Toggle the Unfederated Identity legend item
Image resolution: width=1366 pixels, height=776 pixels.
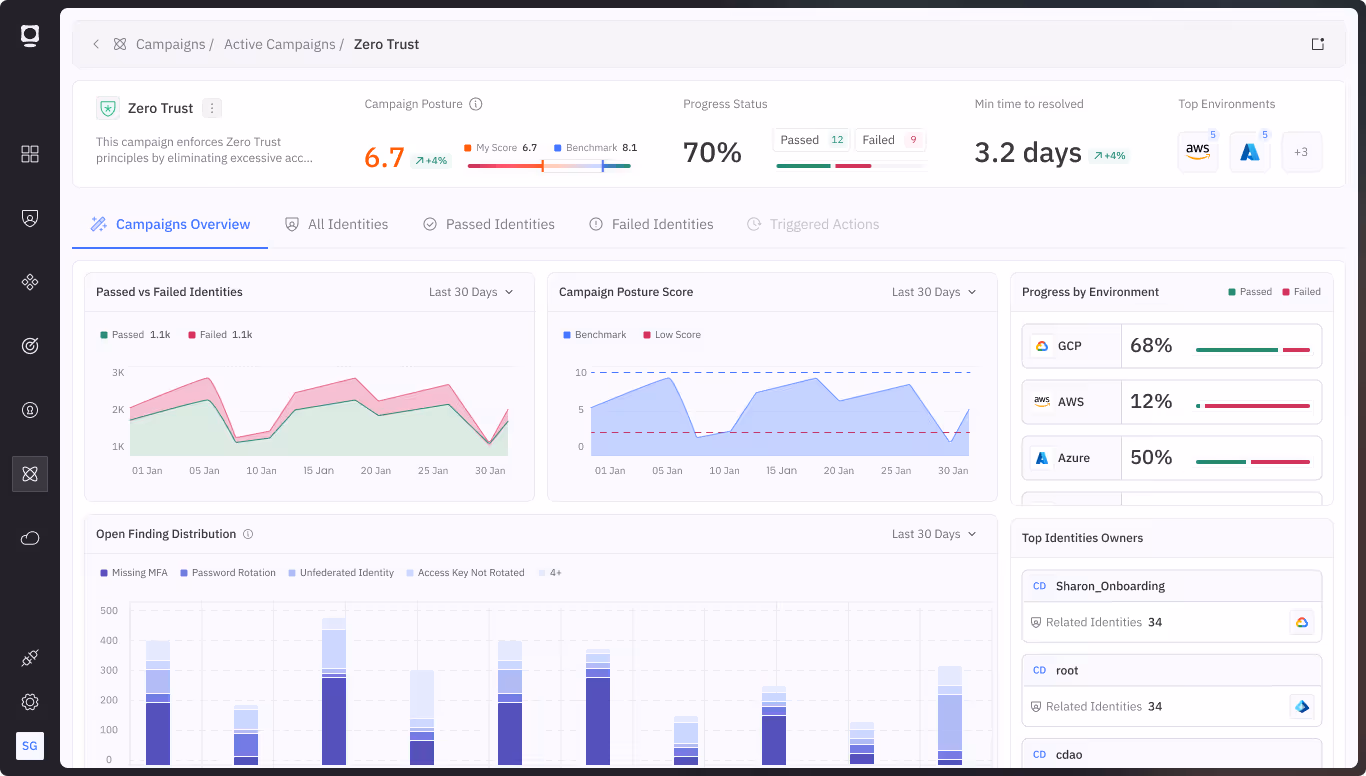click(x=341, y=573)
